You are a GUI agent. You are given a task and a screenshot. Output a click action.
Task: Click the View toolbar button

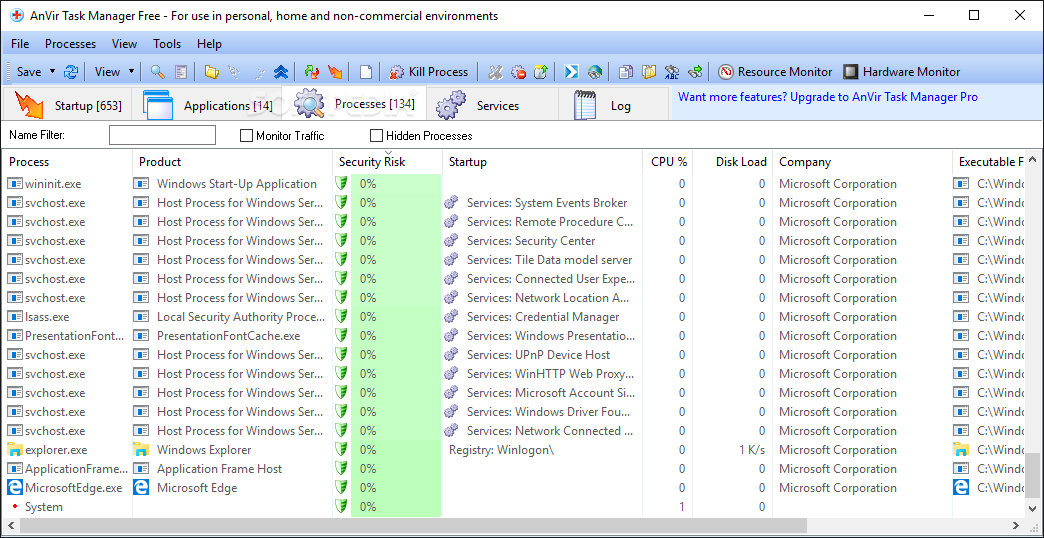tap(107, 72)
